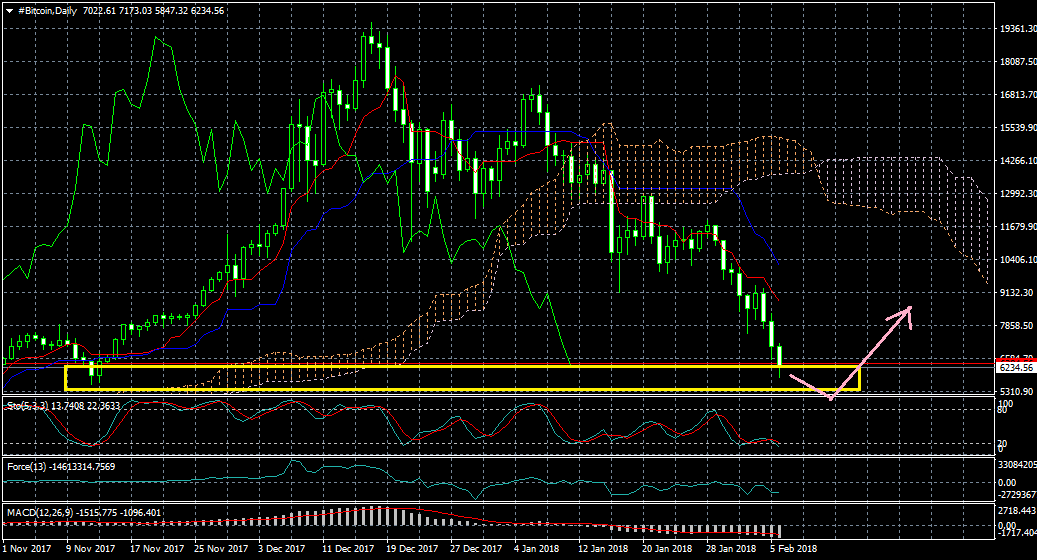
Task: Click the 12 Jan 2018 date label
Action: point(603,549)
